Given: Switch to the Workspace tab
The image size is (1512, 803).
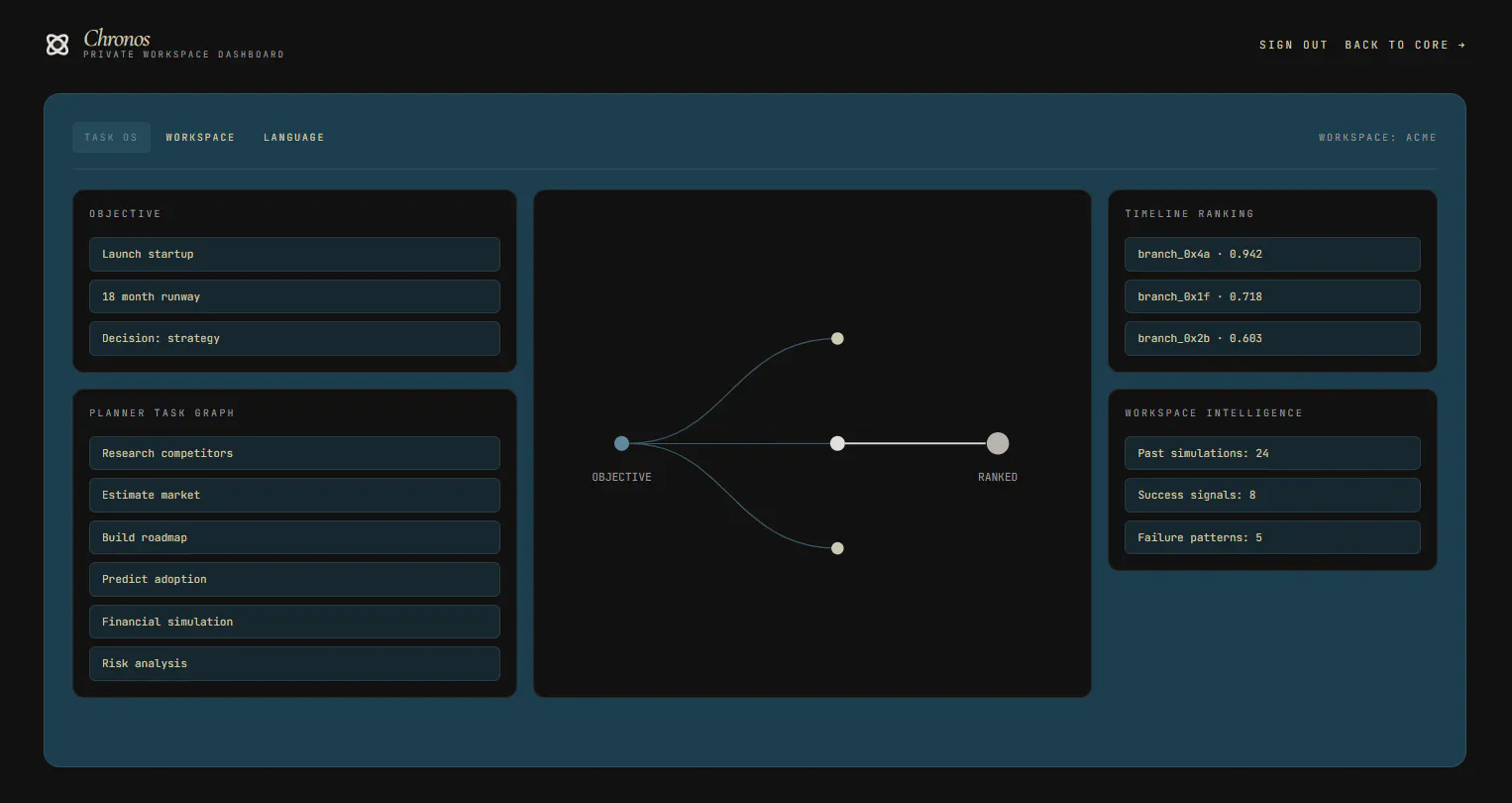Looking at the screenshot, I should point(200,137).
